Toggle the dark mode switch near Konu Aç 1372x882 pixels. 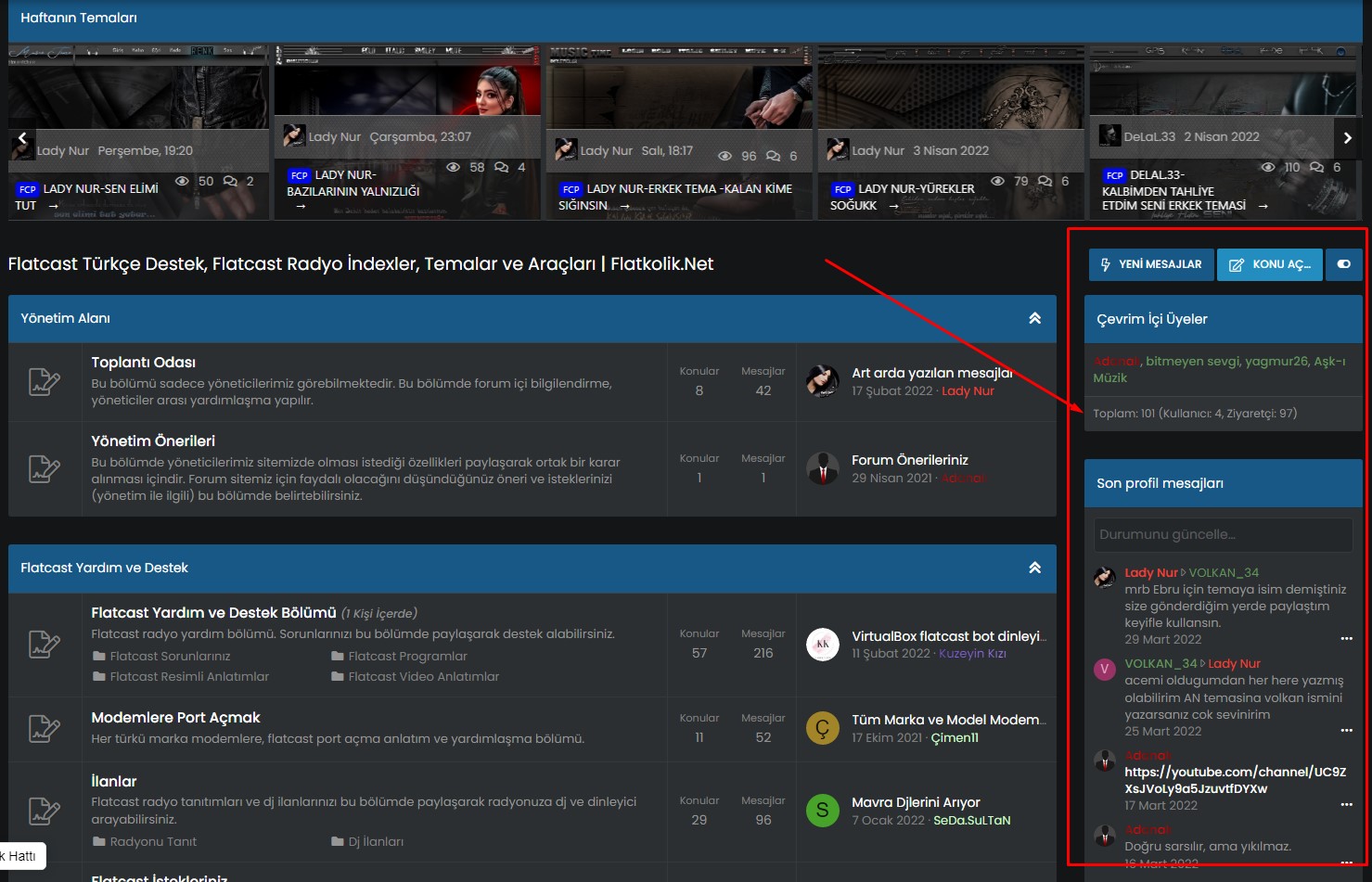click(x=1343, y=264)
